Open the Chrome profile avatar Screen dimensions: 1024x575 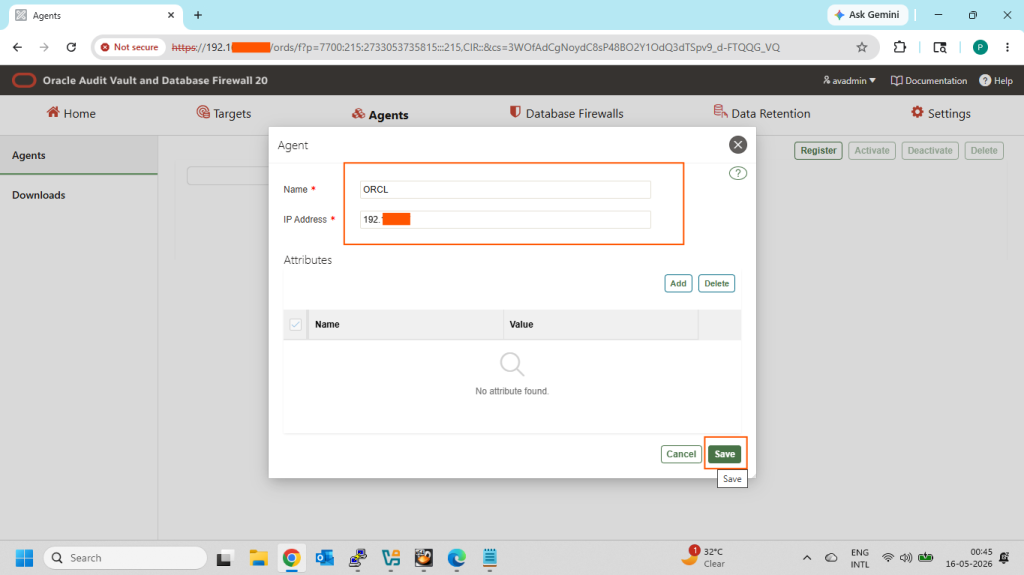click(x=980, y=47)
